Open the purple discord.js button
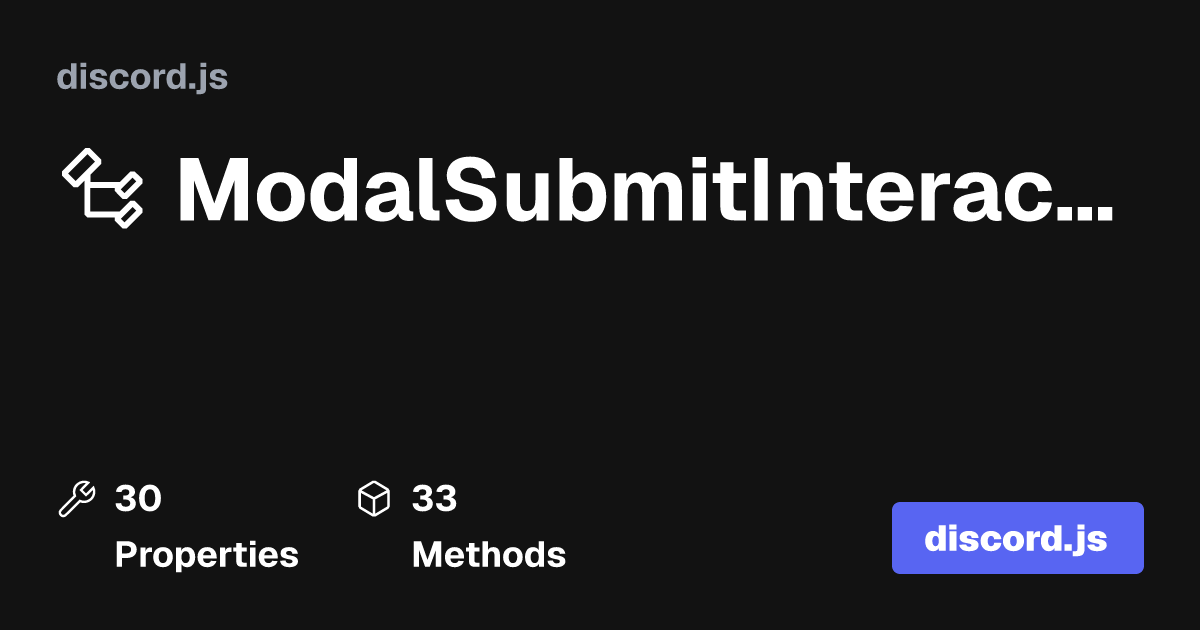Image resolution: width=1200 pixels, height=630 pixels. pyautogui.click(x=1017, y=538)
